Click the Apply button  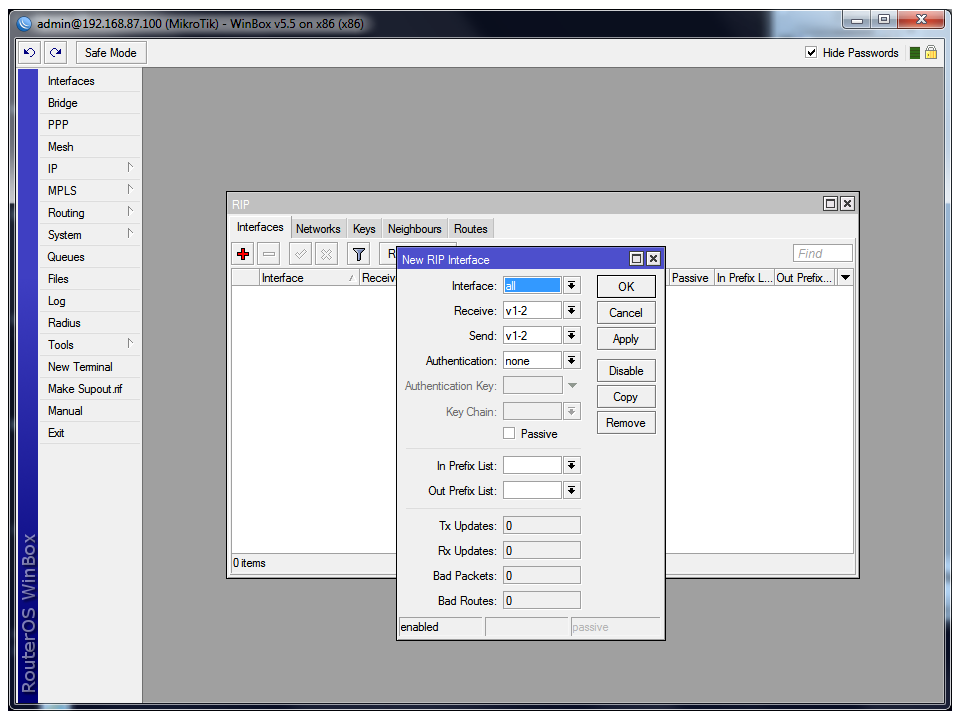click(626, 339)
